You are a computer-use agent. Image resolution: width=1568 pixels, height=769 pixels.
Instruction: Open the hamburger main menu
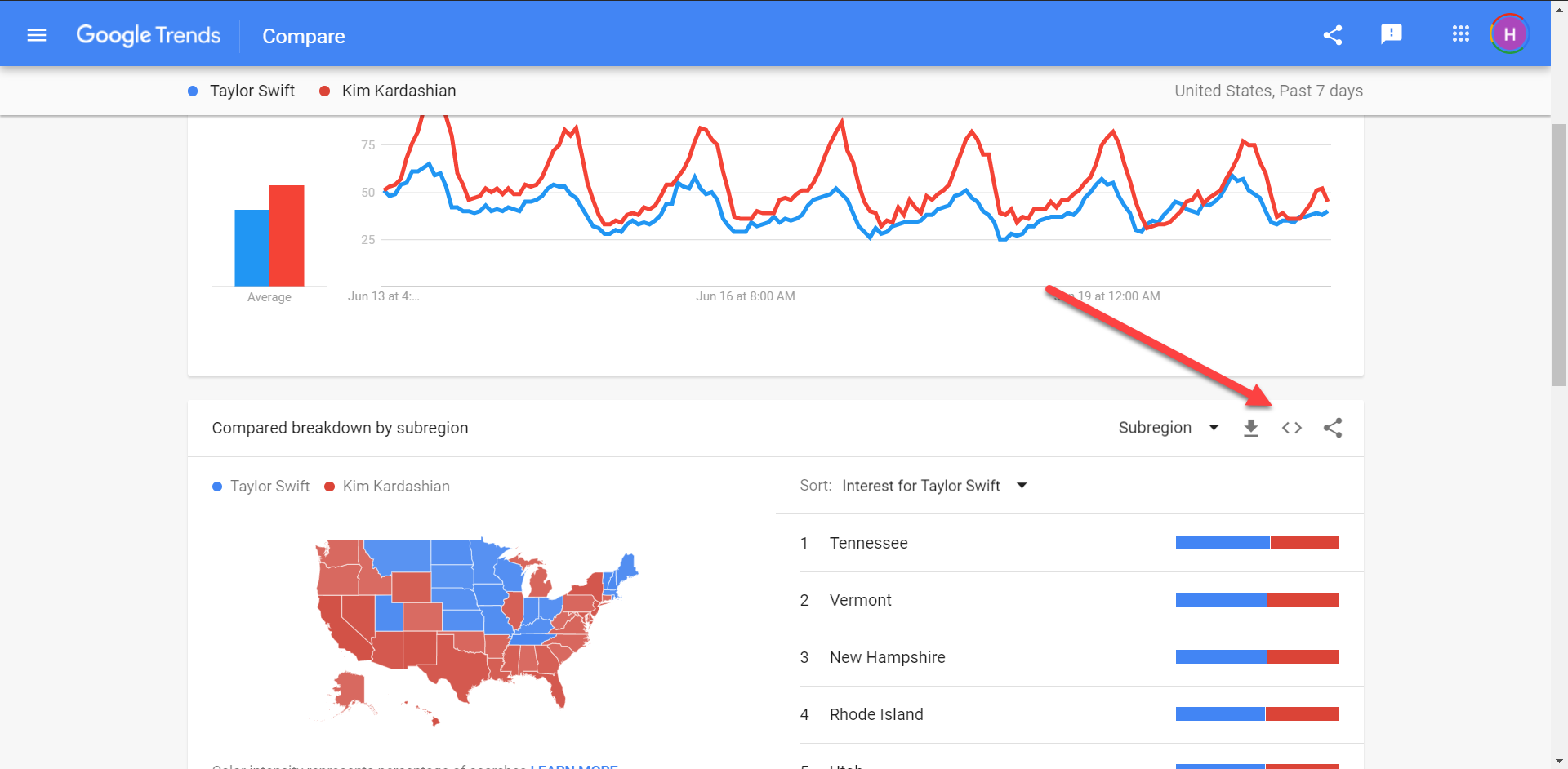coord(37,35)
